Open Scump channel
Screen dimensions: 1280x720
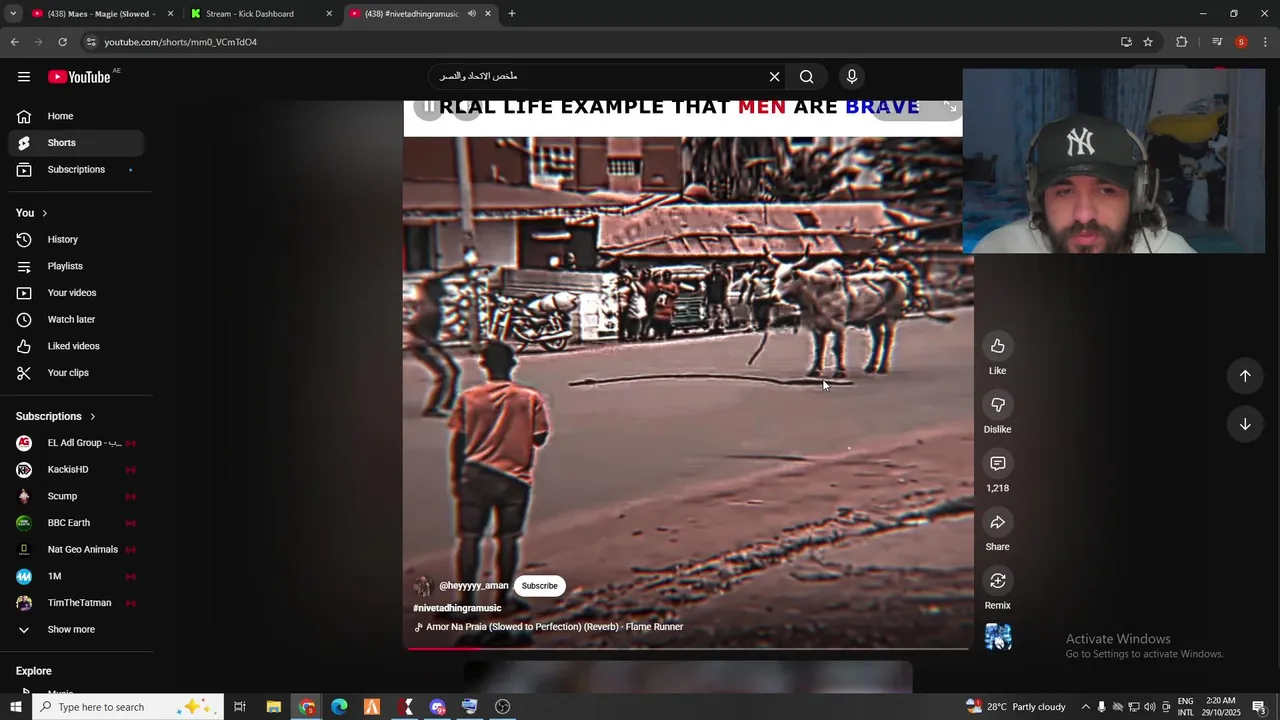click(76, 496)
